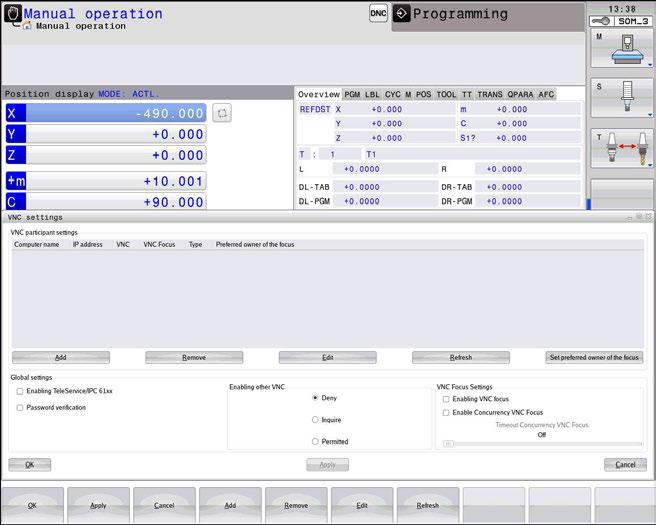Viewport: 656px width, 525px height.
Task: Open the QPARA tab
Action: tap(520, 95)
